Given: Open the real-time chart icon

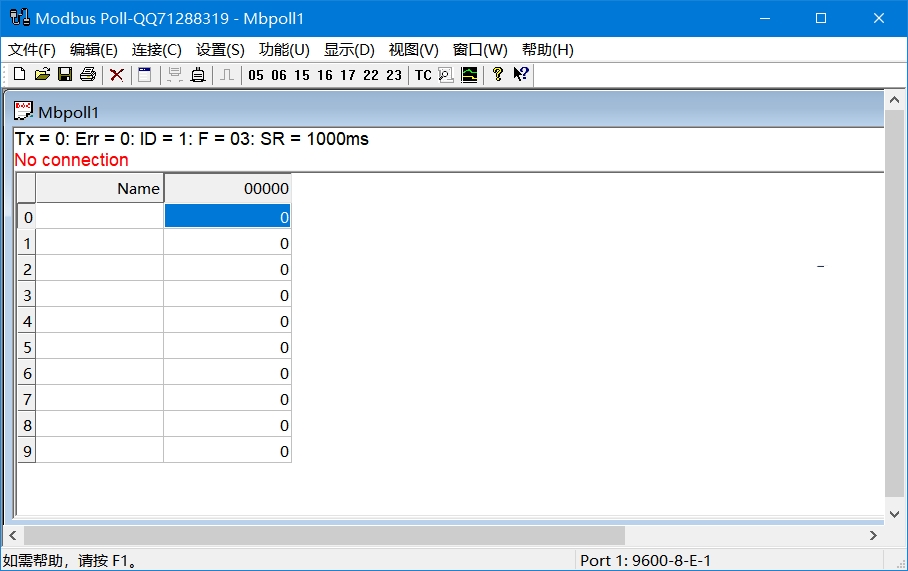Looking at the screenshot, I should [469, 75].
